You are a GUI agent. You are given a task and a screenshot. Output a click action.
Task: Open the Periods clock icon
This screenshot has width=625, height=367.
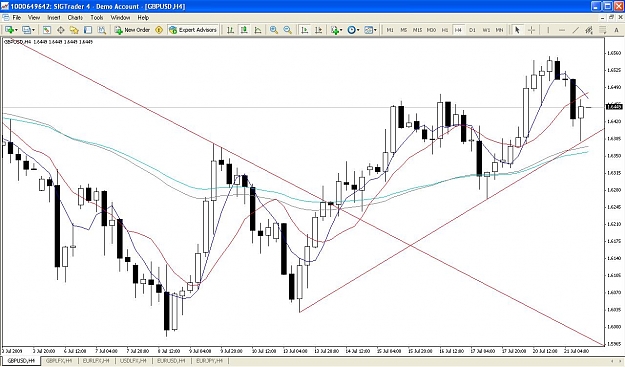[351, 30]
